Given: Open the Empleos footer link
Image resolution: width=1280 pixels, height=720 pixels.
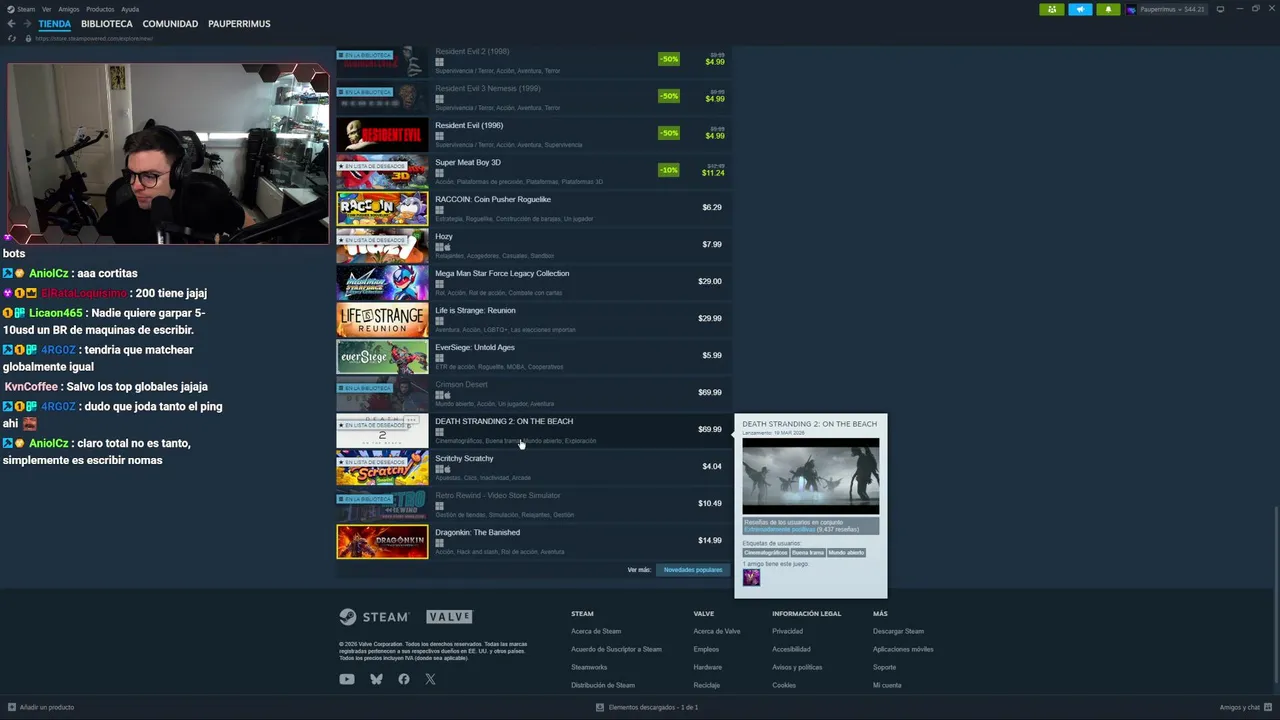Looking at the screenshot, I should [x=706, y=649].
